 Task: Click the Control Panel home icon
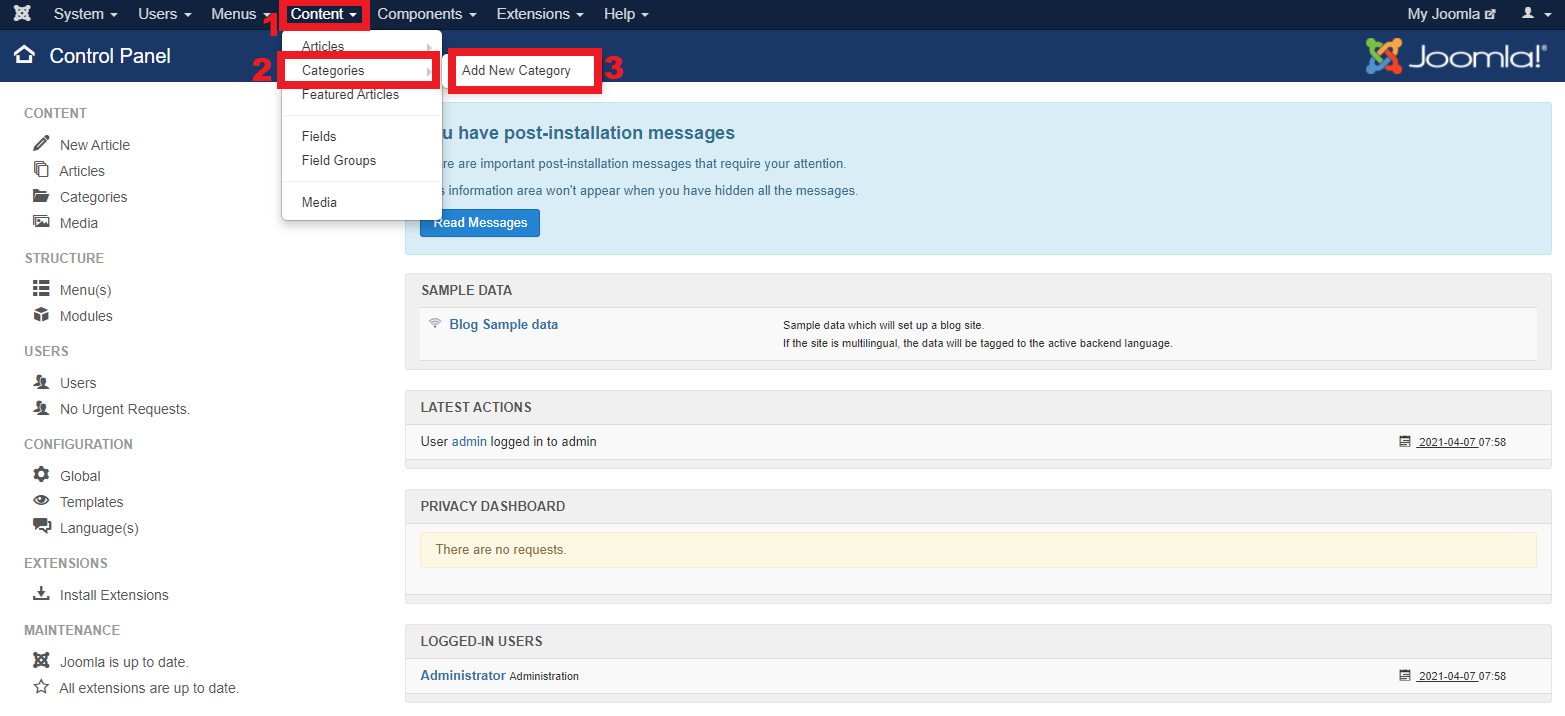point(25,56)
